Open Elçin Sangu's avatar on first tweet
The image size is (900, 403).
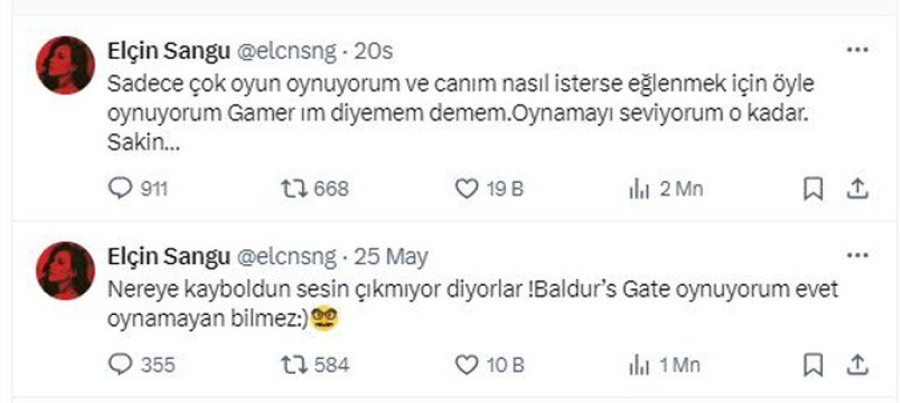click(65, 66)
